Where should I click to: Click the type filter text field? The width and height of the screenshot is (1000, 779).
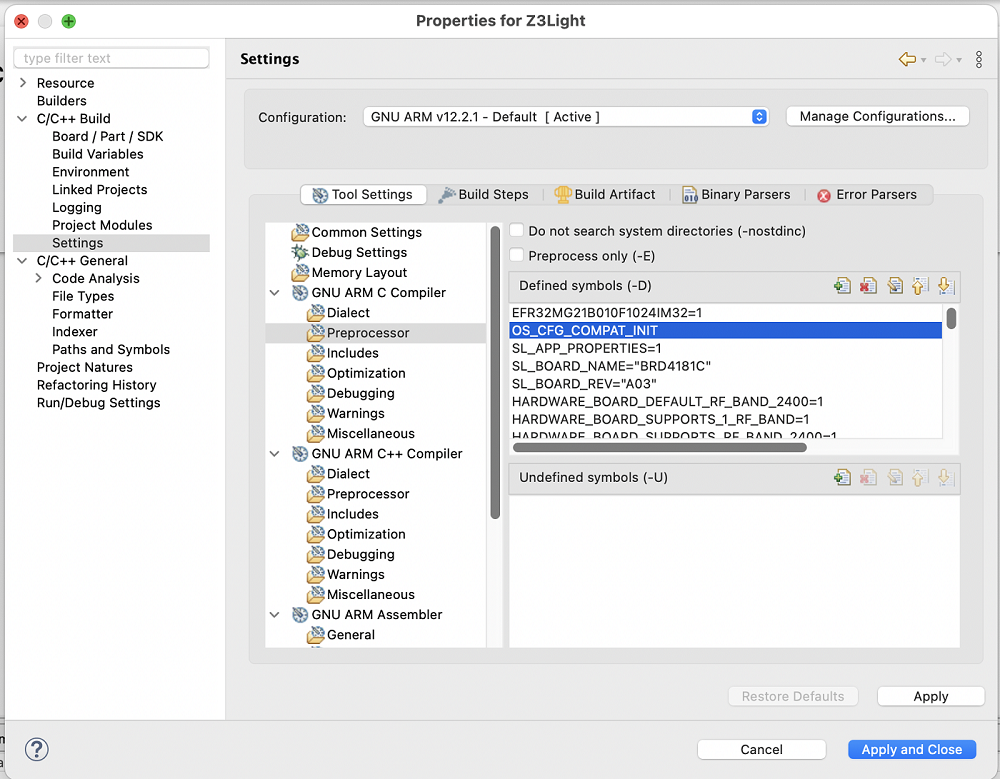(x=112, y=58)
